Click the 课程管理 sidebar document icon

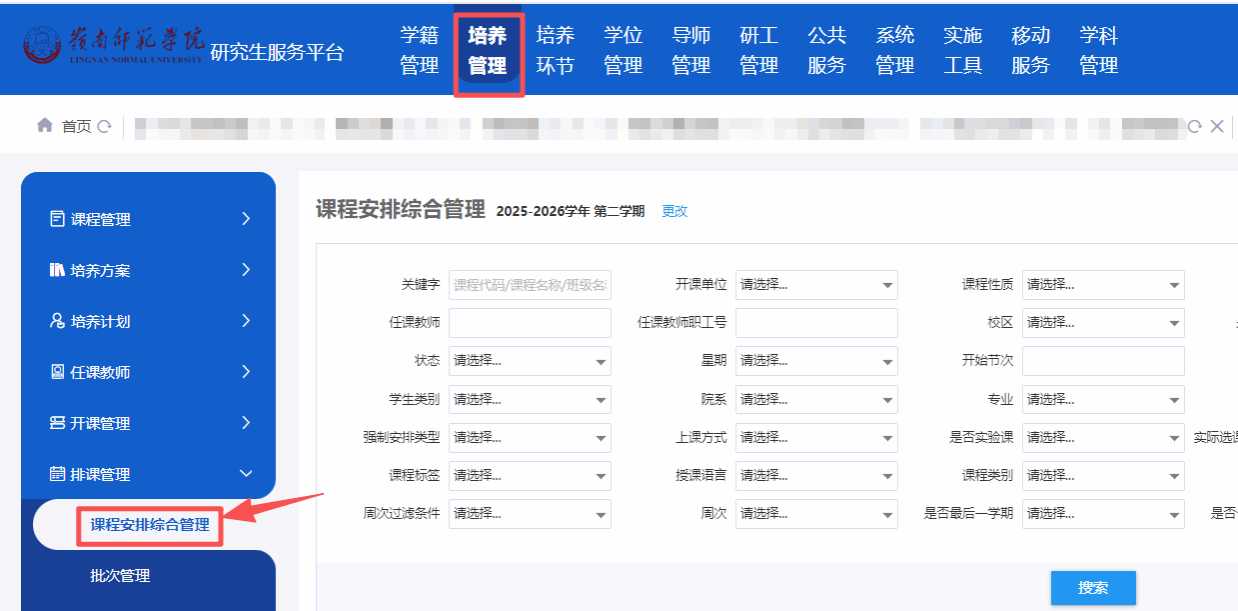[57, 219]
